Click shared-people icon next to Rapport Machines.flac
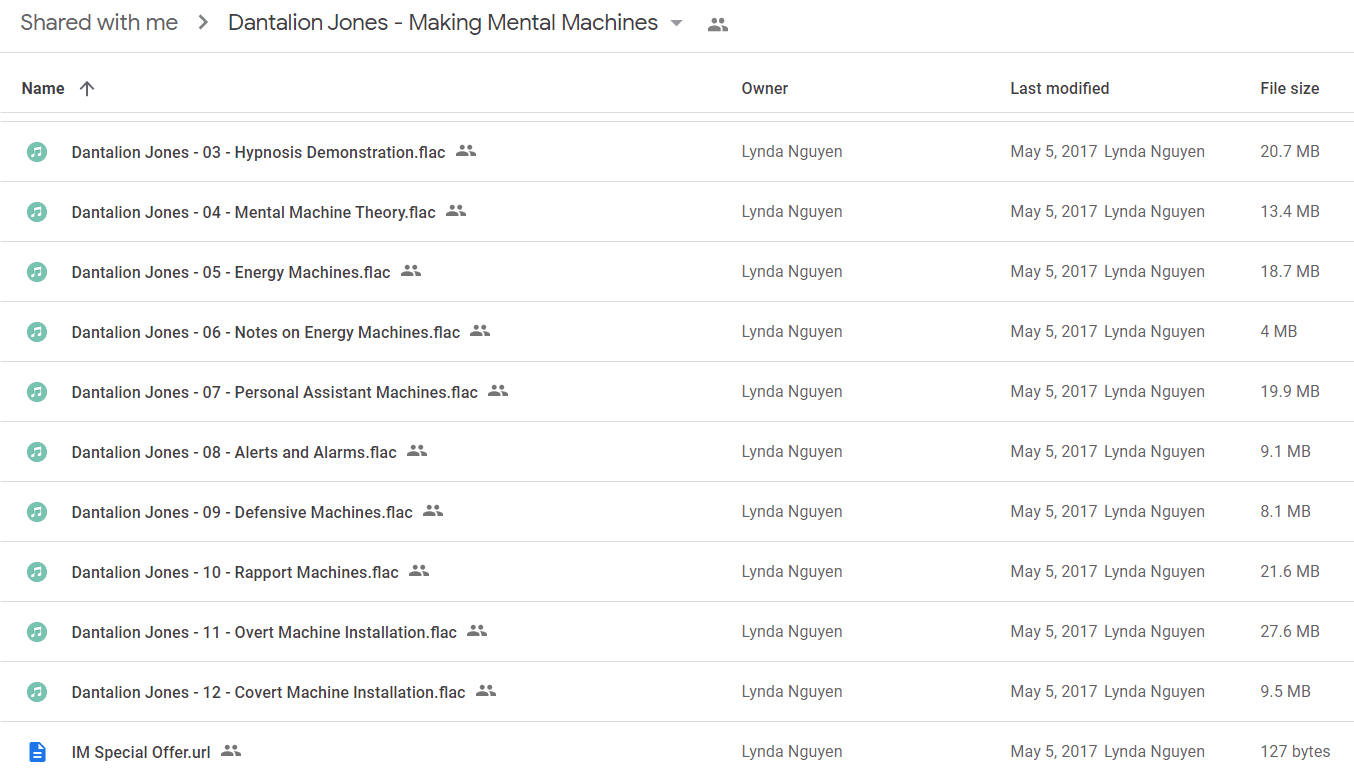1354x777 pixels. point(419,571)
